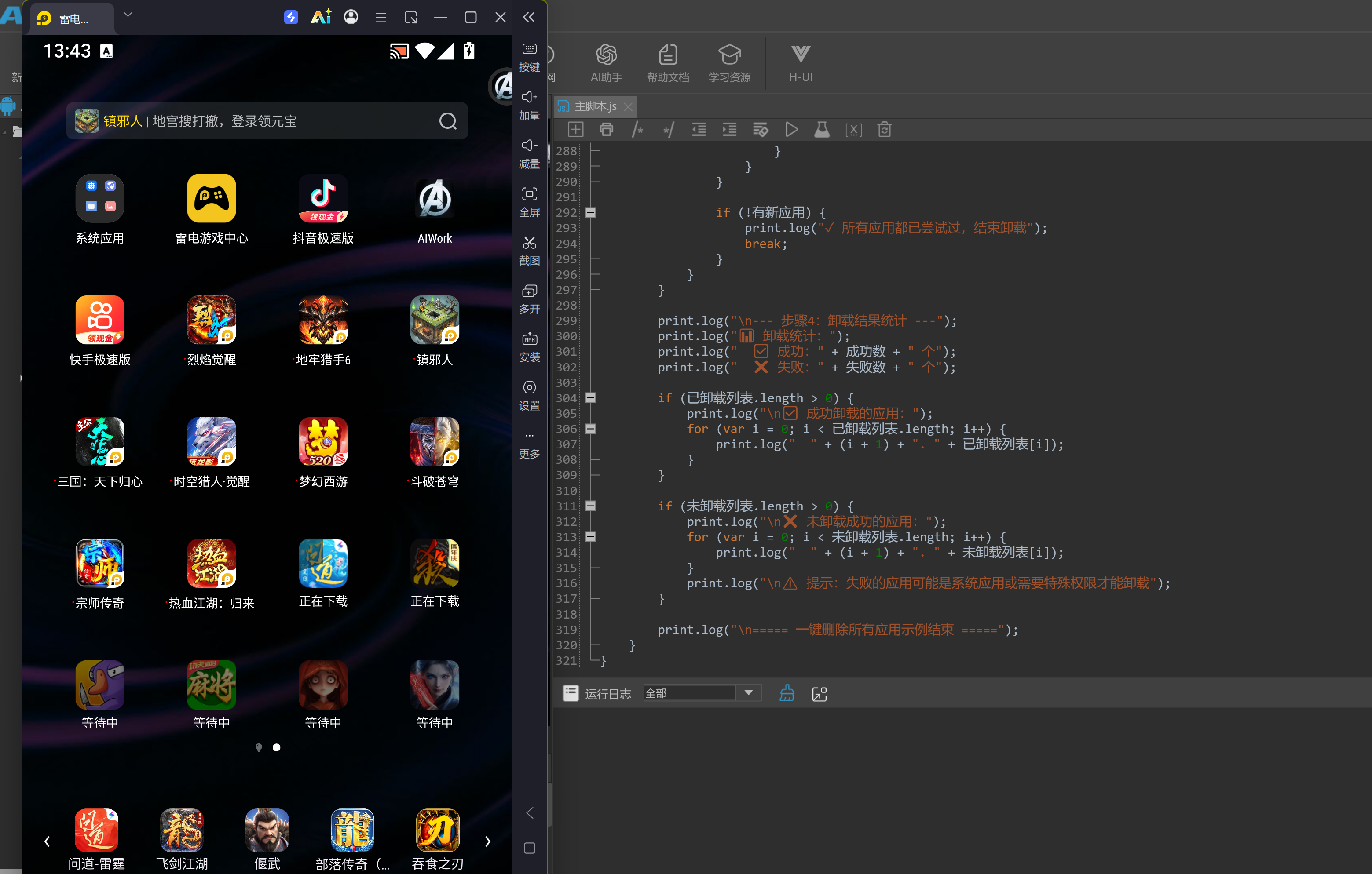Viewport: 1372px width, 874px height.
Task: Collapse the code fold at line 304
Action: (591, 397)
